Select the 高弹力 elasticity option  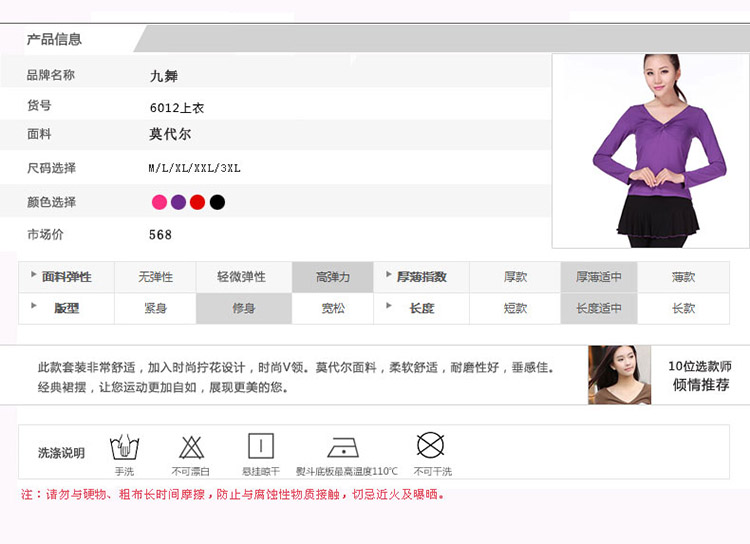point(333,277)
